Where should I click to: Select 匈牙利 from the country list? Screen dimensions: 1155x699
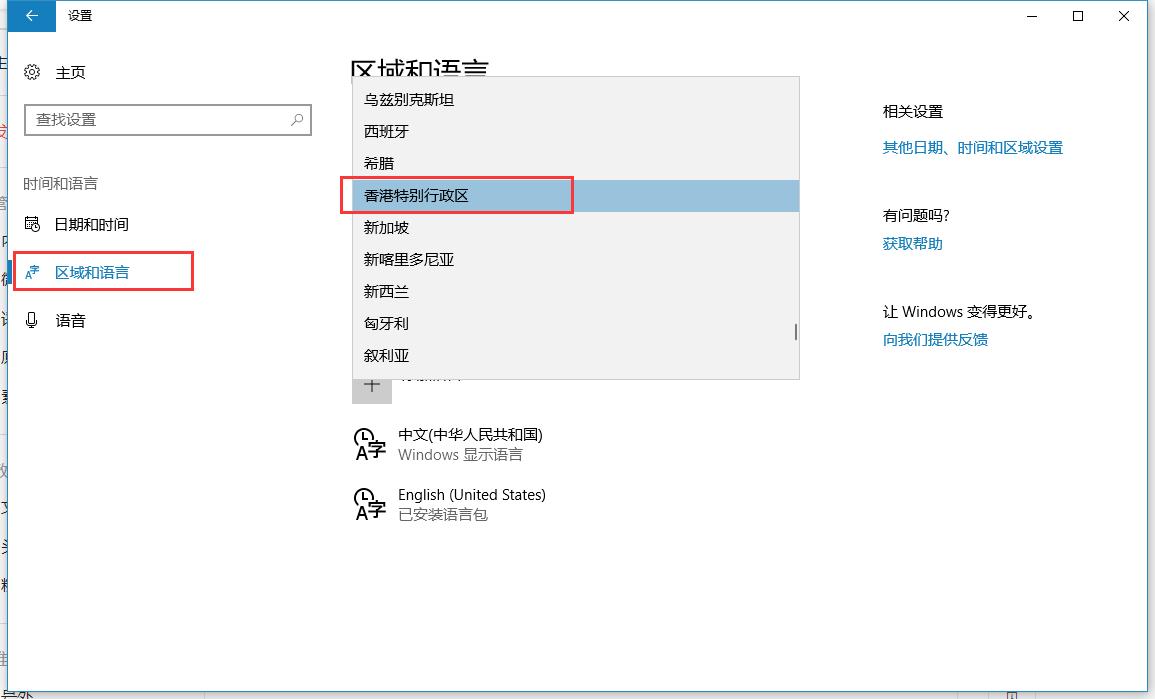420,323
